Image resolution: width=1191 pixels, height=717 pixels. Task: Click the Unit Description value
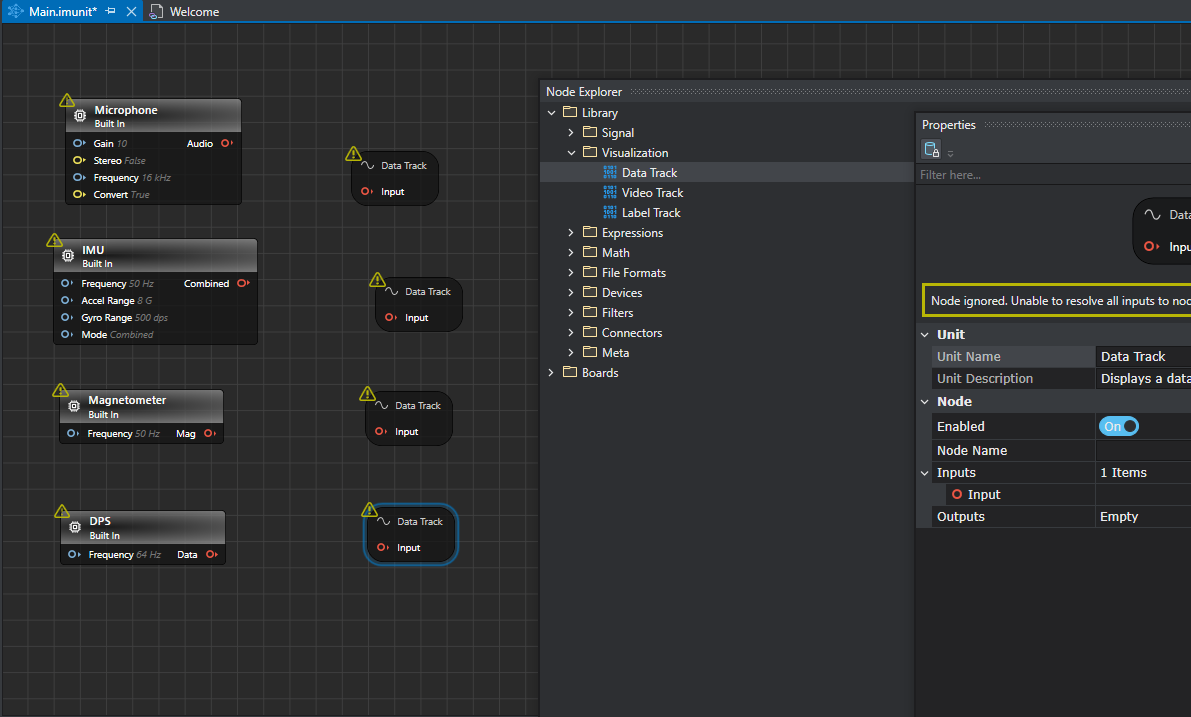pyautogui.click(x=1144, y=378)
